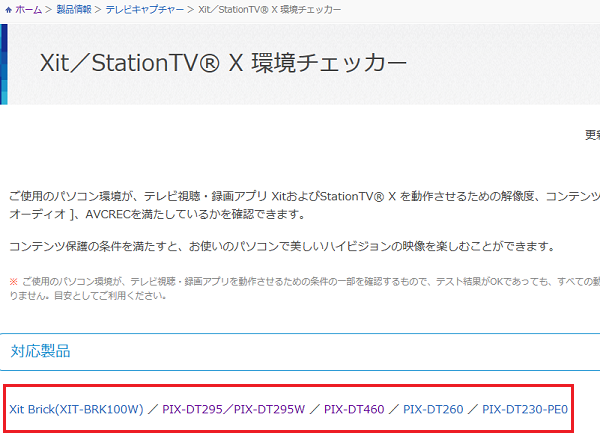
Task: Click sentence starting コンテンツ保護の条件を満たすと
Action: [282, 246]
